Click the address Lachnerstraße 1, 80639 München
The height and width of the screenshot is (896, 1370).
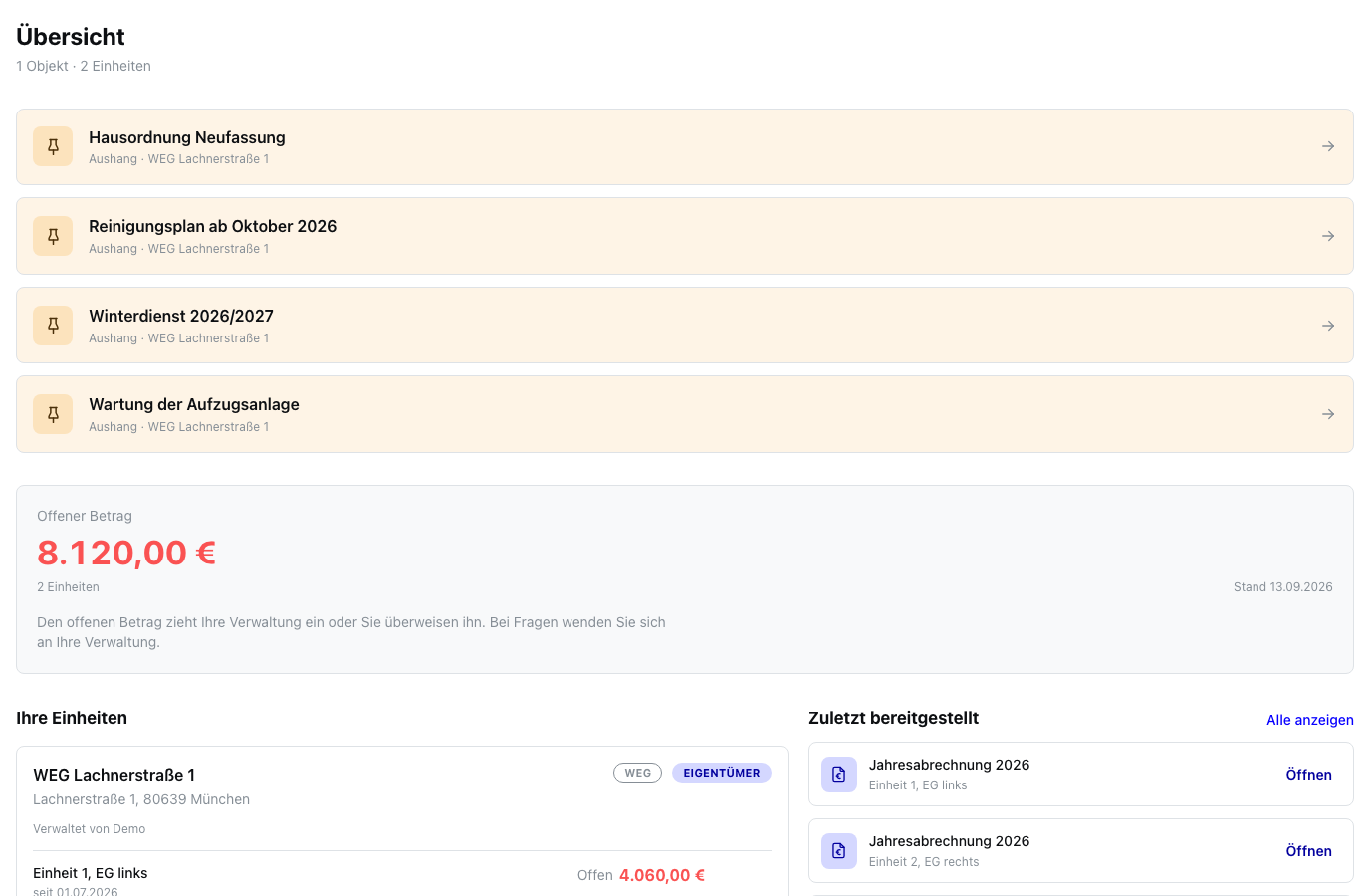[141, 799]
